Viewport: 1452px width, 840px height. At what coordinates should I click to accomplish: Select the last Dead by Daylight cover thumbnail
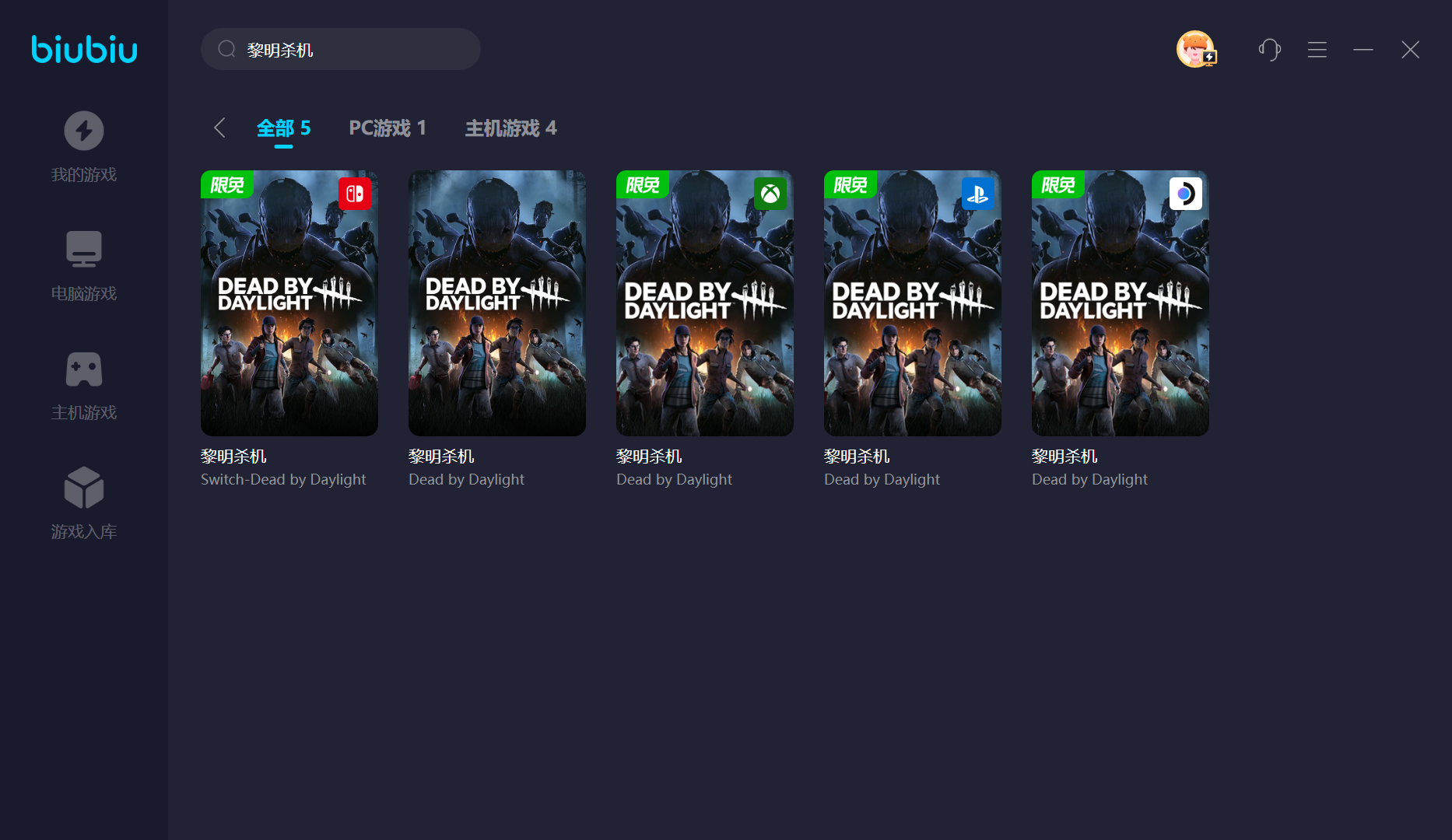coord(1120,303)
